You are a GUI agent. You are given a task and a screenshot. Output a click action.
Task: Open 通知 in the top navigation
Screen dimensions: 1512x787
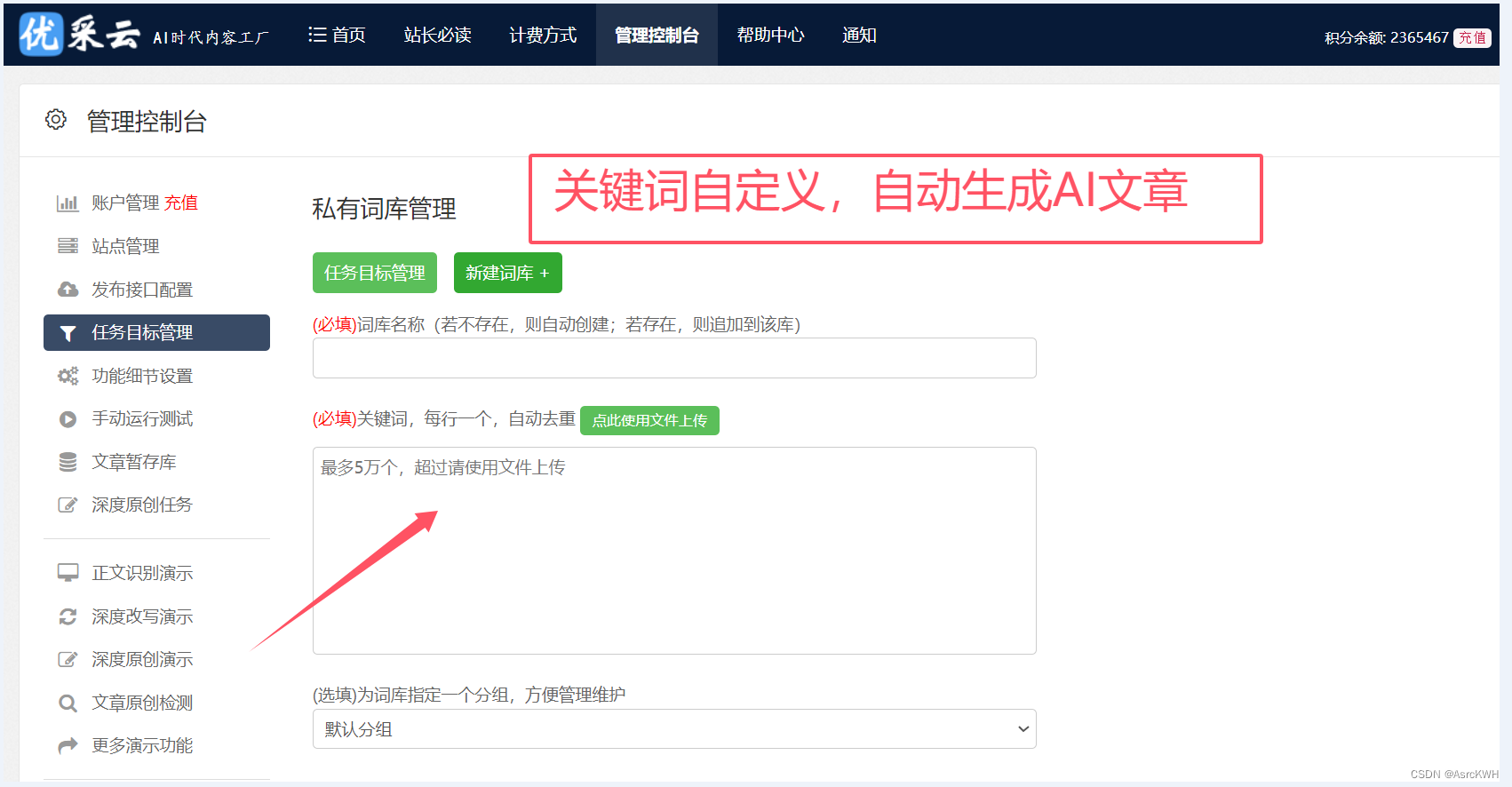pos(859,35)
